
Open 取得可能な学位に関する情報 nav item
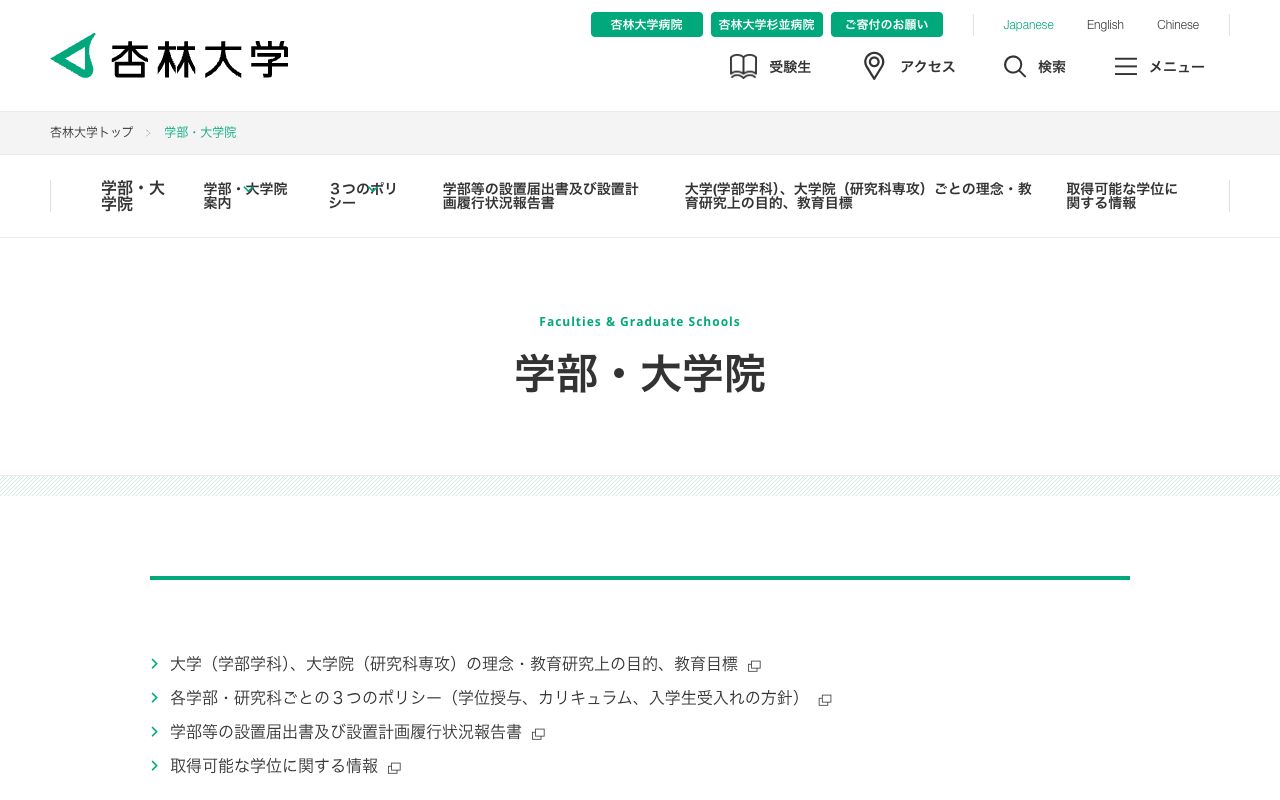tap(1122, 196)
